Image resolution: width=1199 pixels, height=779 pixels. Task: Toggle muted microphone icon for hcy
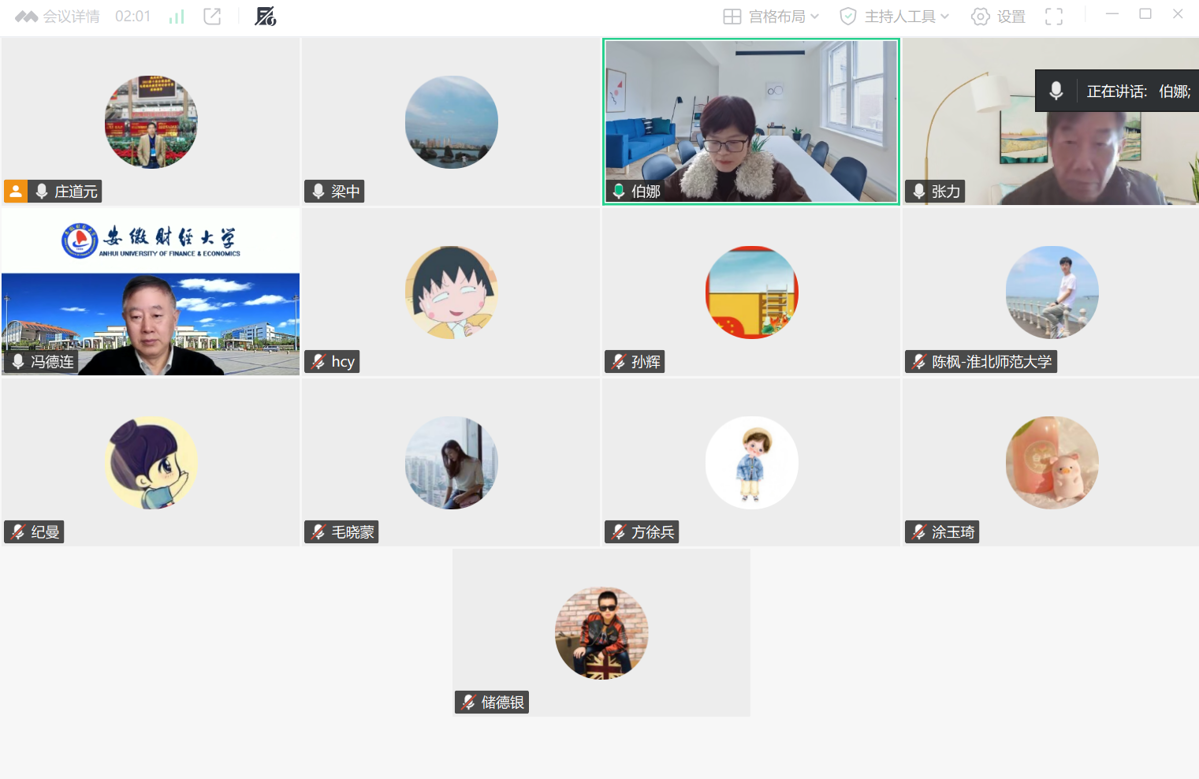pyautogui.click(x=318, y=362)
